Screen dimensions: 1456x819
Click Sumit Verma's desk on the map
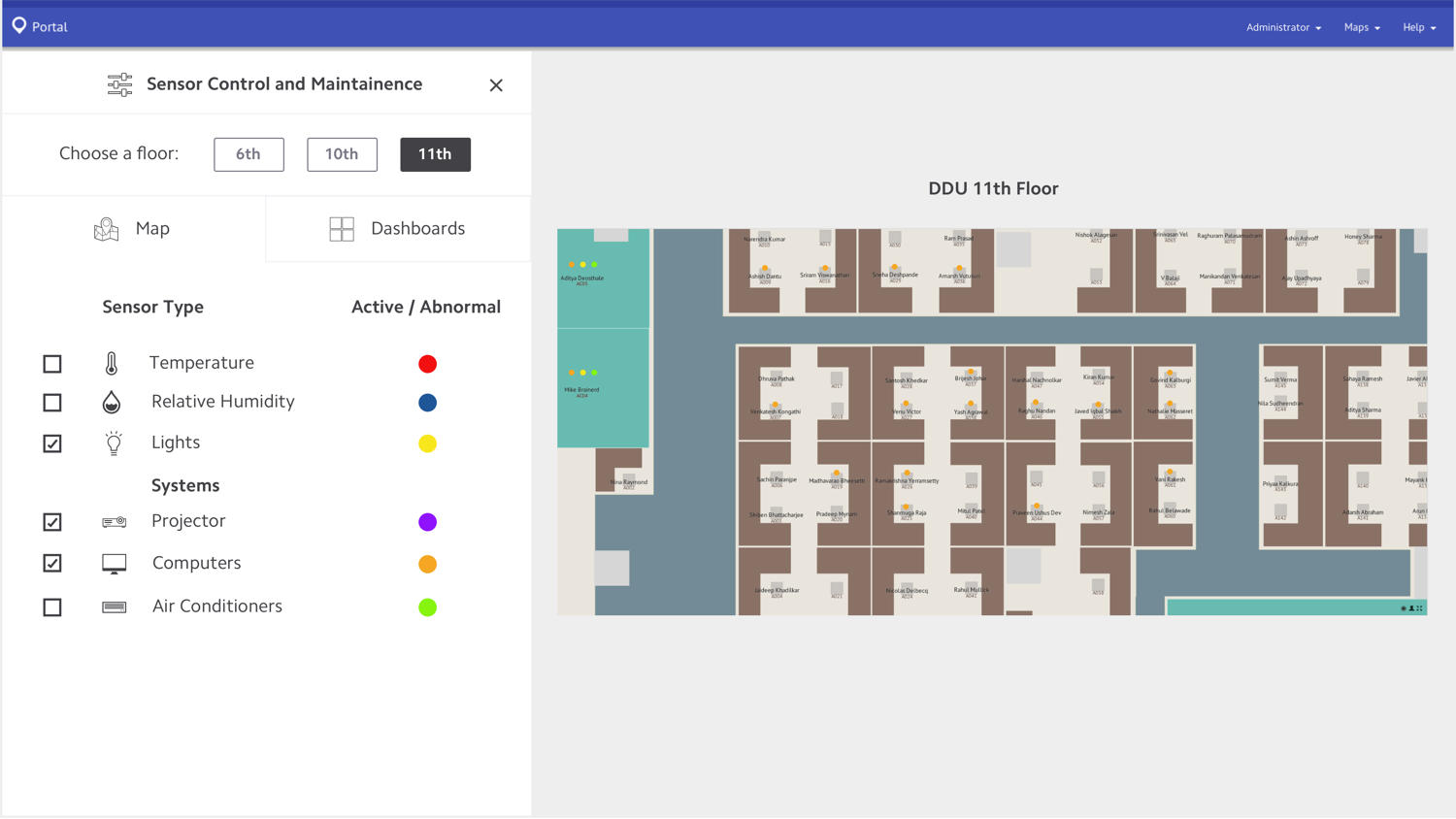pos(1280,379)
